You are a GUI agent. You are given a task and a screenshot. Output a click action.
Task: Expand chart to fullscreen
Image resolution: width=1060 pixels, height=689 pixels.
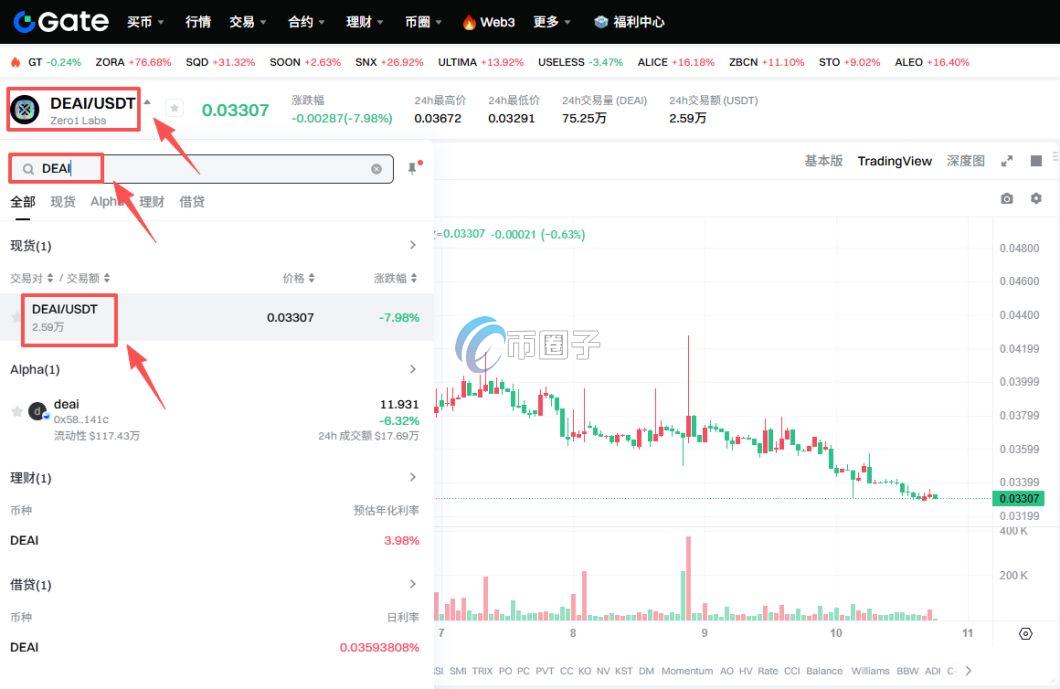pos(1007,161)
